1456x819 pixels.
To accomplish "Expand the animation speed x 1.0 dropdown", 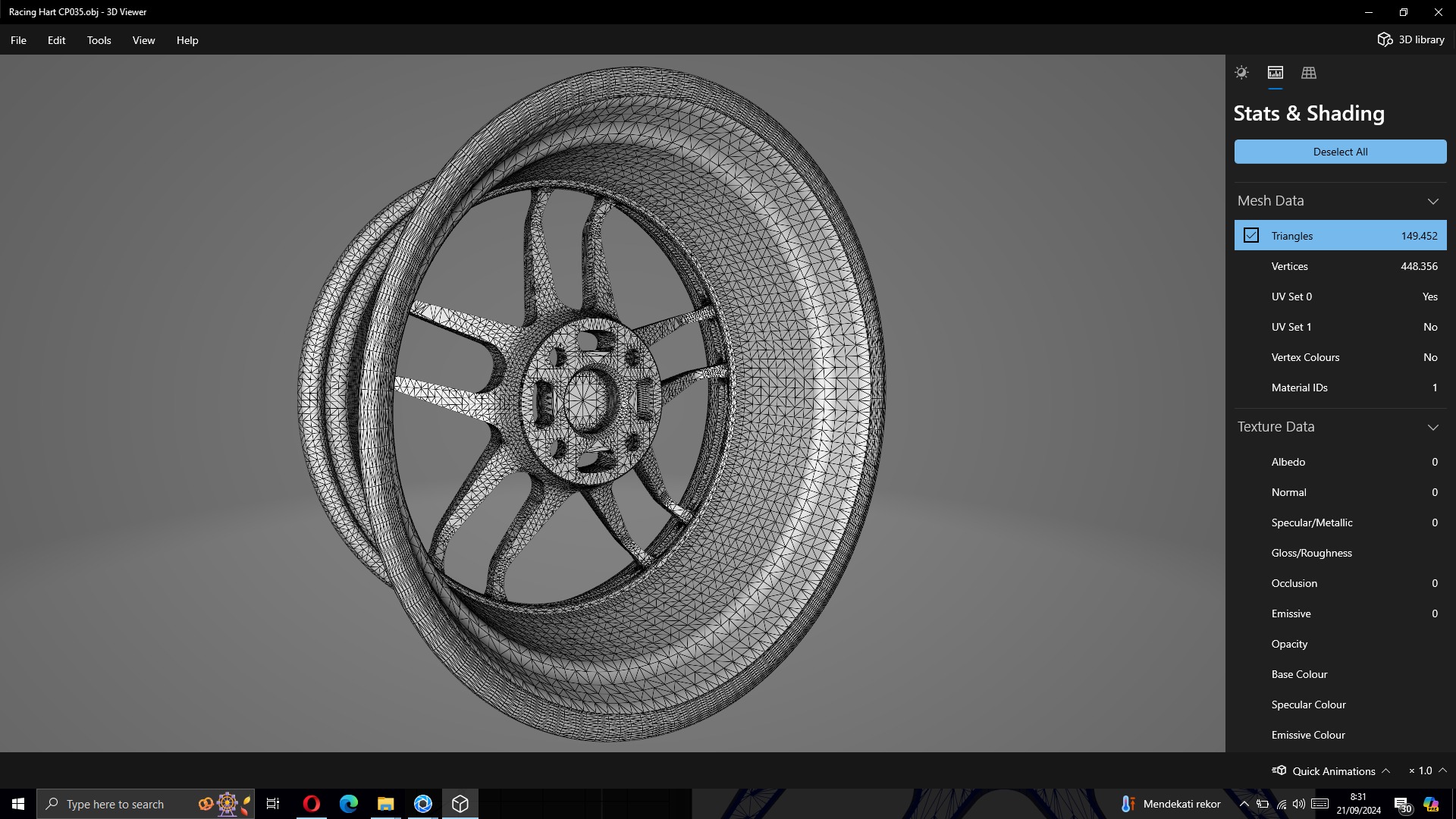I will 1442,770.
